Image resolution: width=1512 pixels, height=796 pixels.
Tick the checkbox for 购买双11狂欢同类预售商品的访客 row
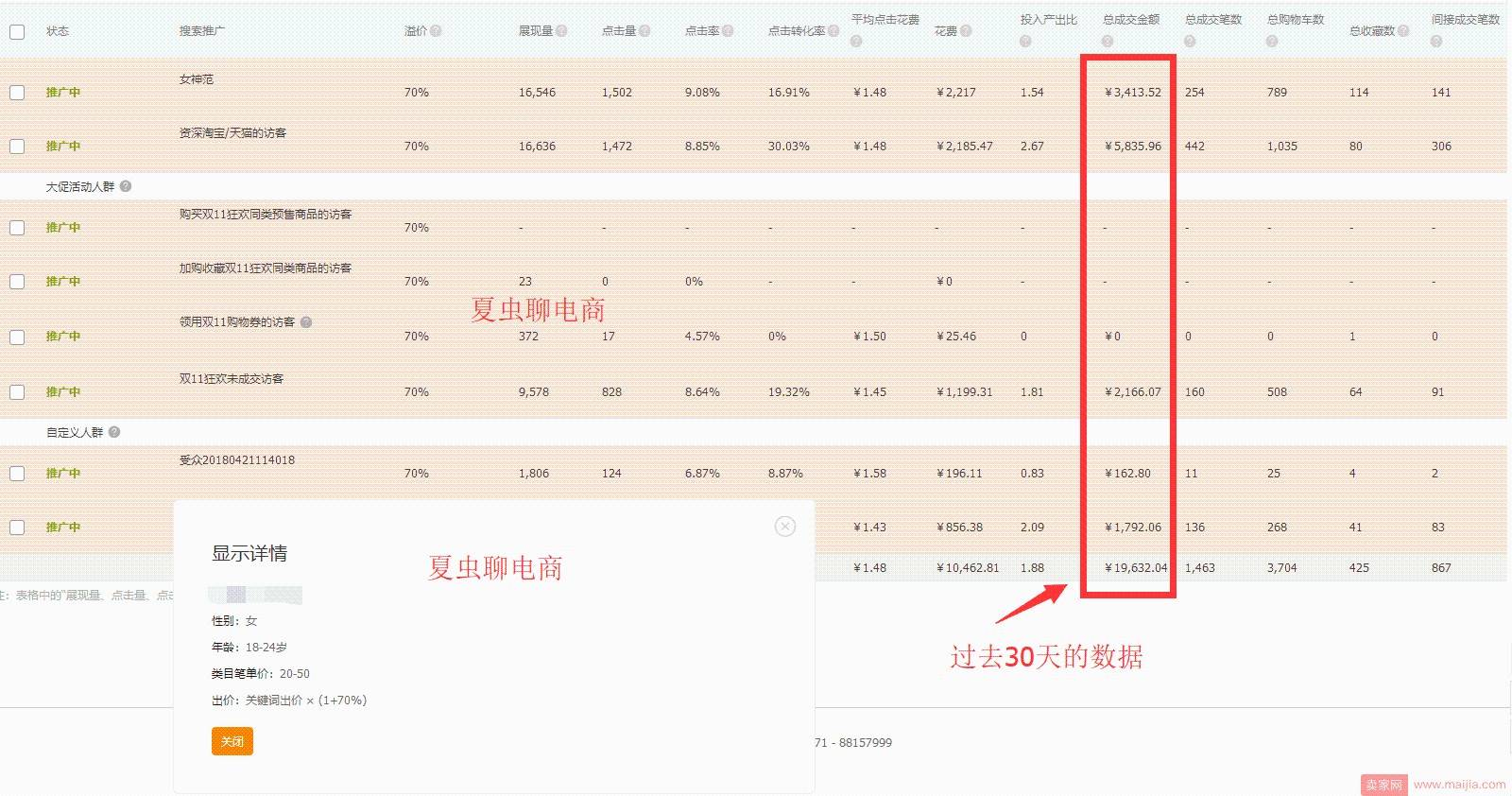tap(17, 228)
